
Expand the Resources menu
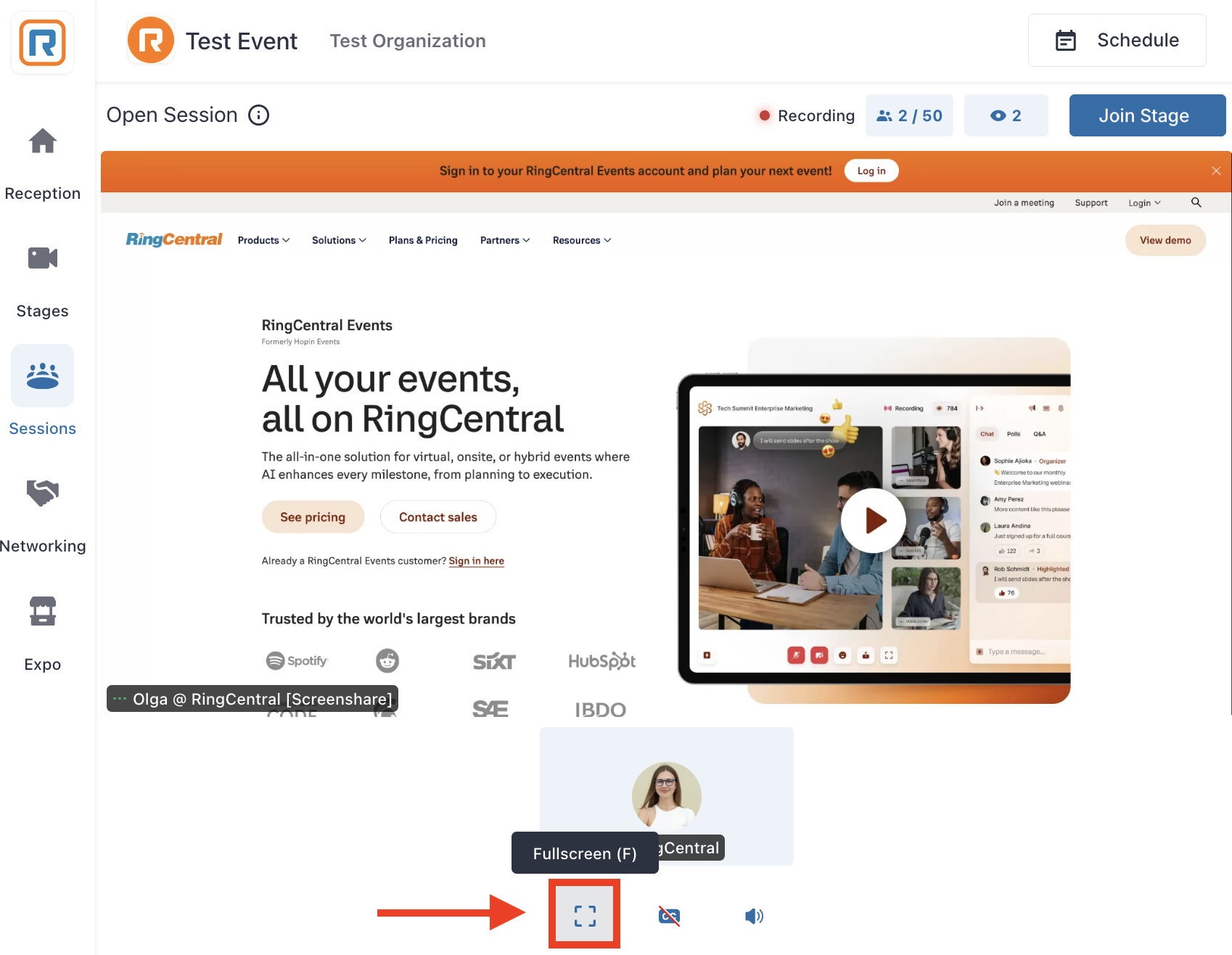pyautogui.click(x=582, y=240)
